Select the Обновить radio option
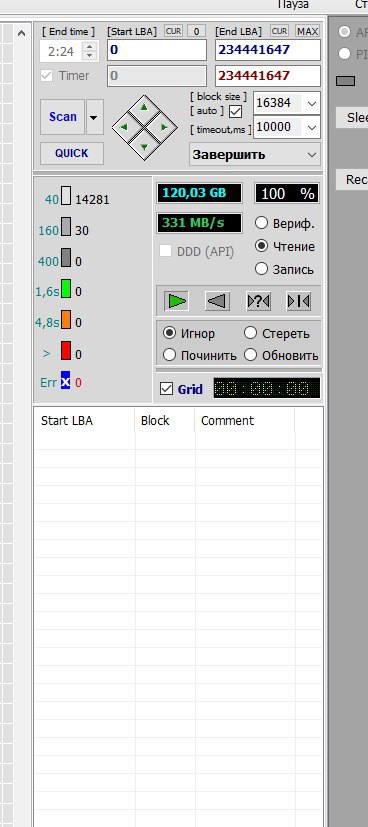Image resolution: width=368 pixels, height=827 pixels. coord(250,355)
